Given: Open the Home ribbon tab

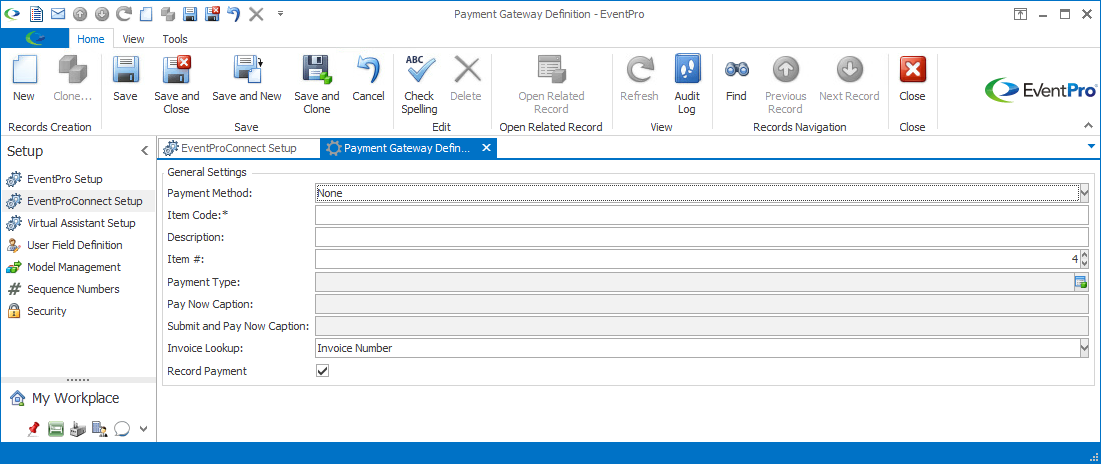Looking at the screenshot, I should coord(91,39).
